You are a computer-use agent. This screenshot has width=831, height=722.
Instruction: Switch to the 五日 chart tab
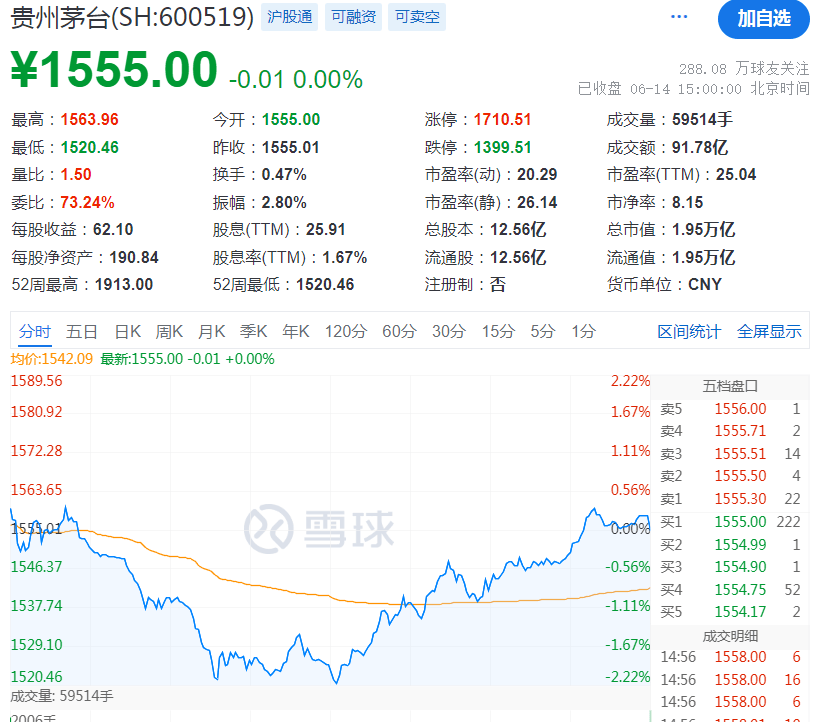point(82,331)
